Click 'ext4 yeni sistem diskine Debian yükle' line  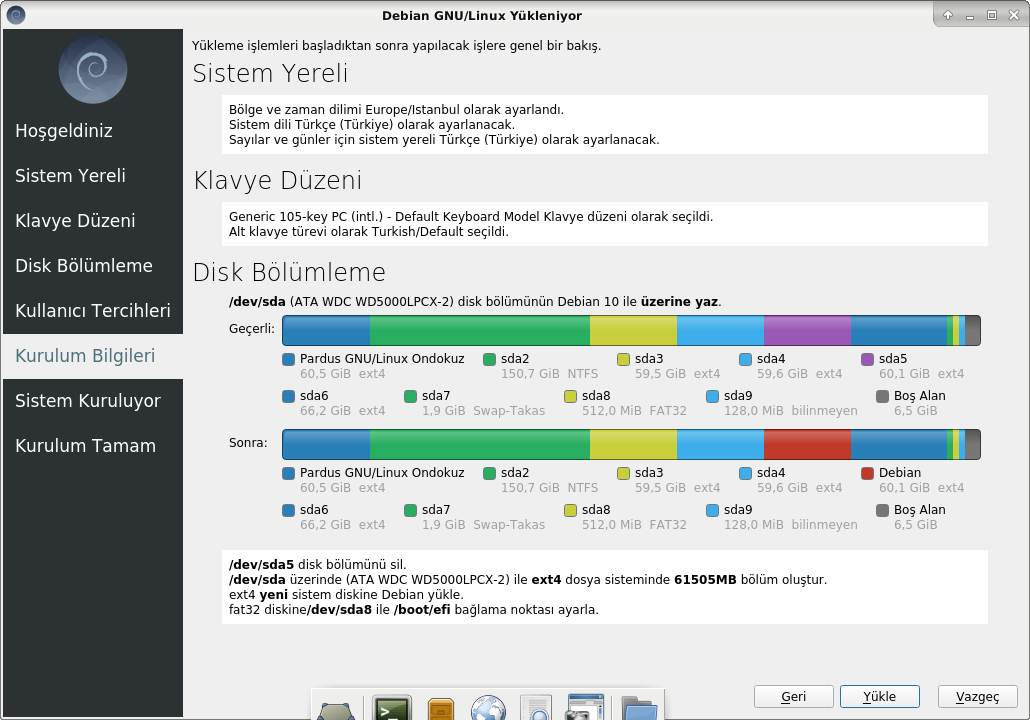(x=346, y=595)
